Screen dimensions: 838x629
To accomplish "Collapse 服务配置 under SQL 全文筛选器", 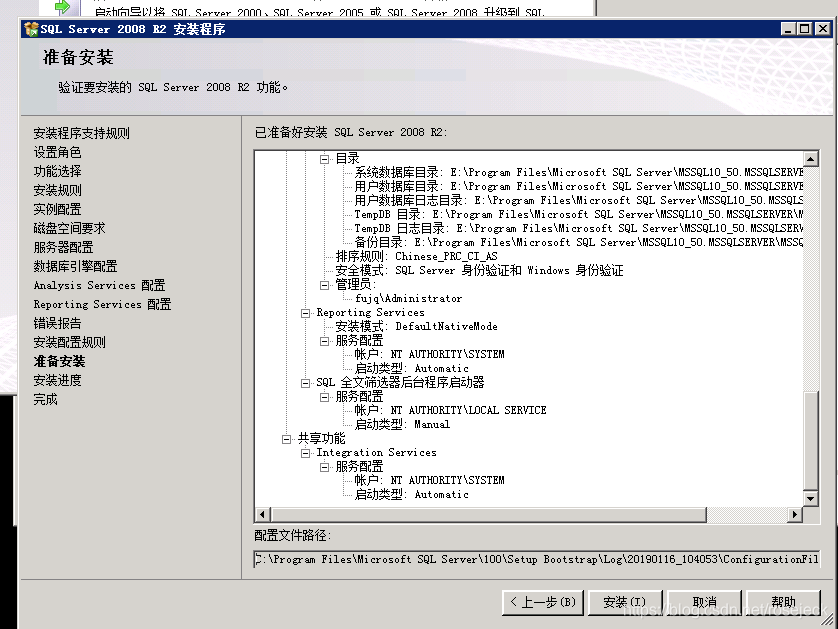I will (324, 397).
